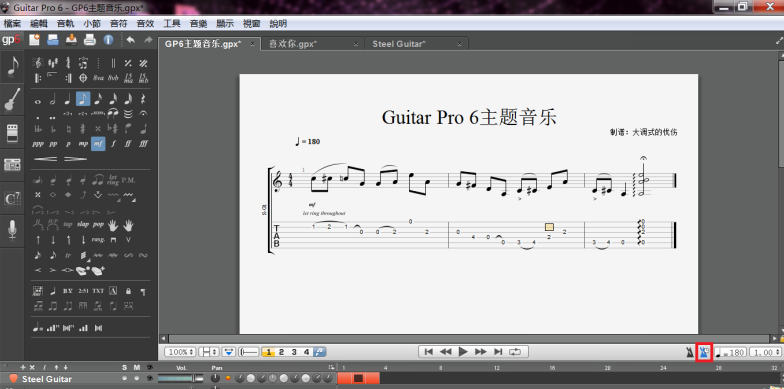
Task: Open the 1.00 playback speed dropdown
Action: pyautogui.click(x=764, y=352)
